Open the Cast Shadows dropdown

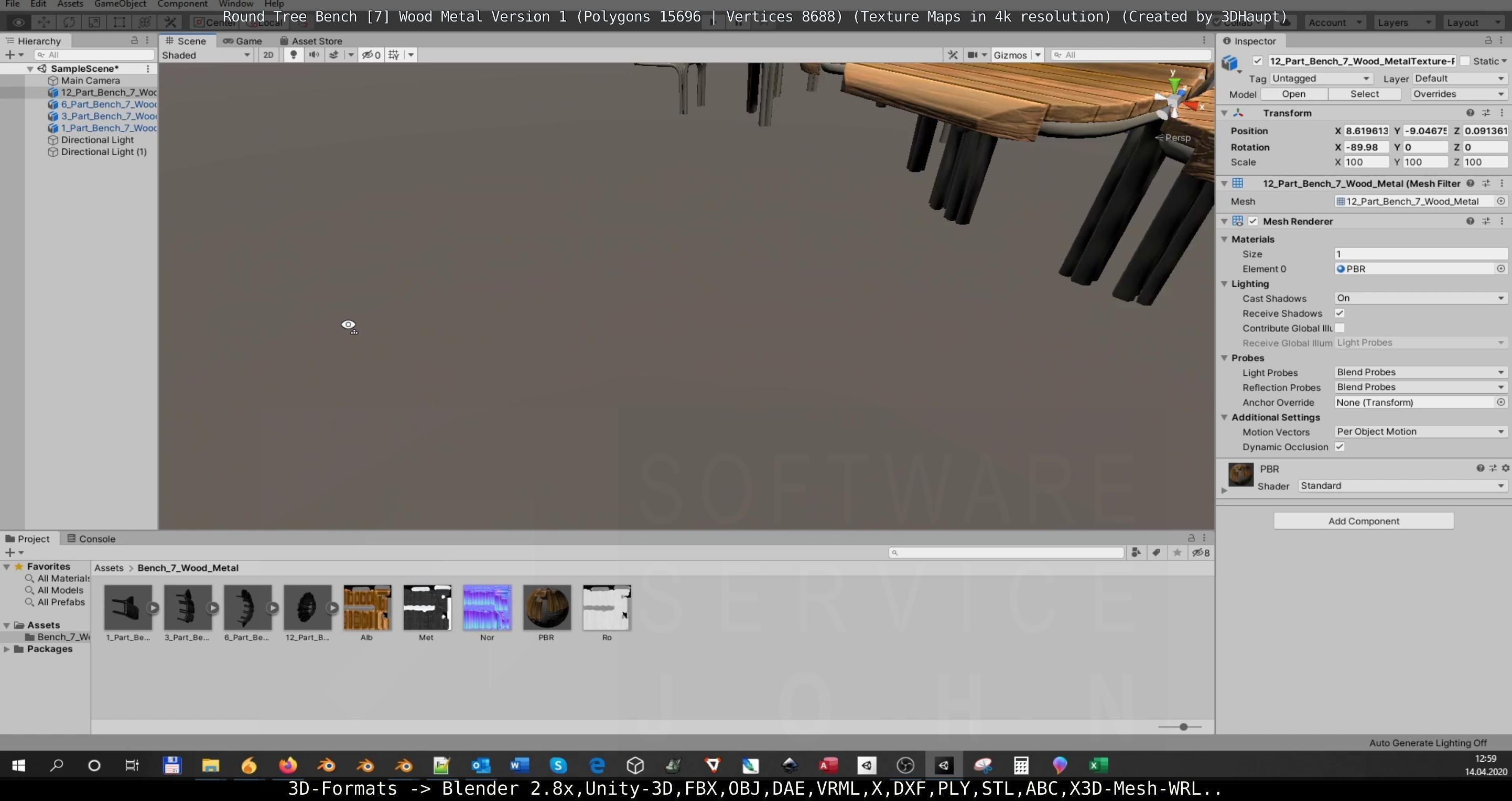coord(1420,298)
